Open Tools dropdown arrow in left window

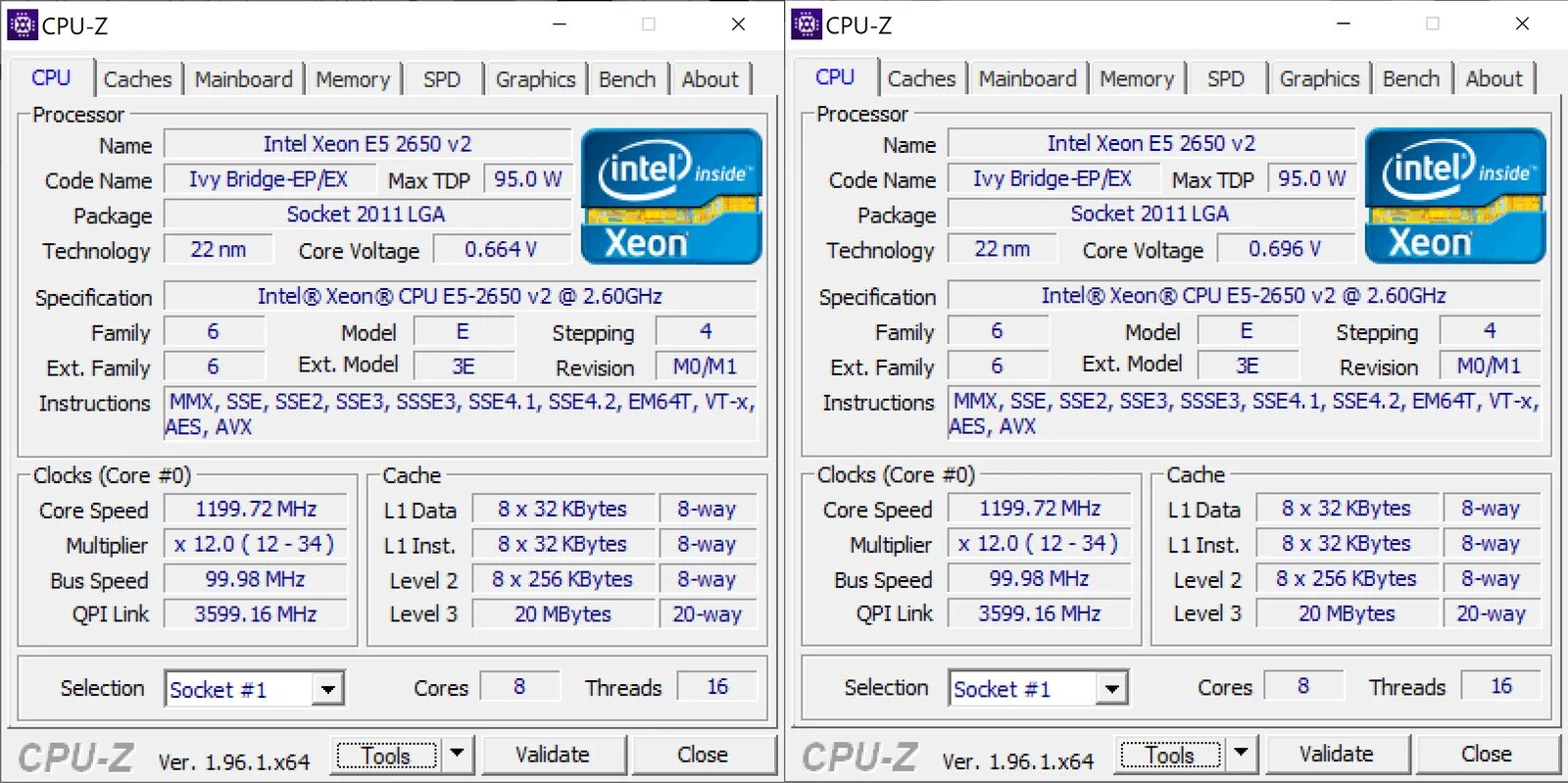pyautogui.click(x=457, y=755)
